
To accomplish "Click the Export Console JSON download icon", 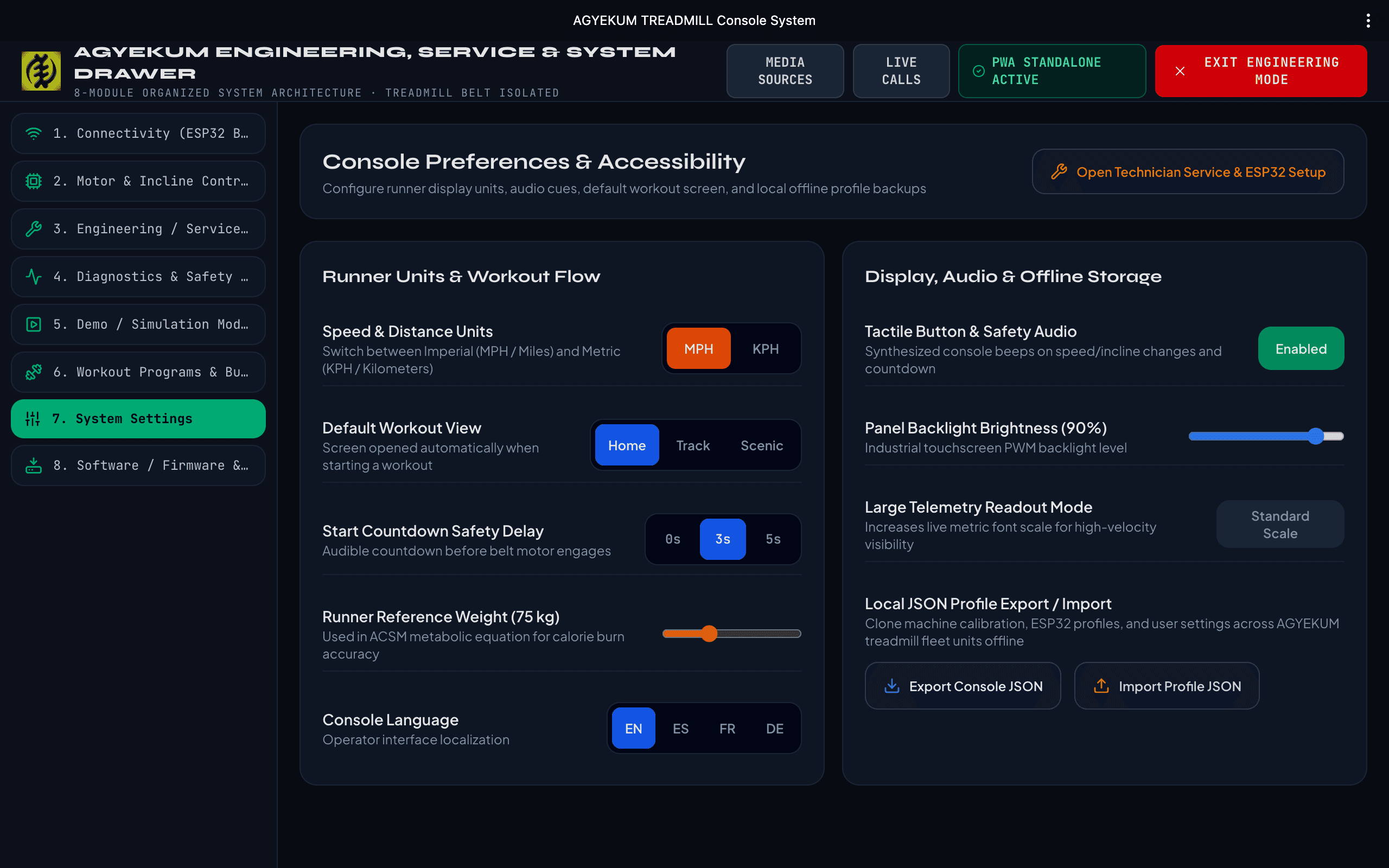I will tap(892, 686).
